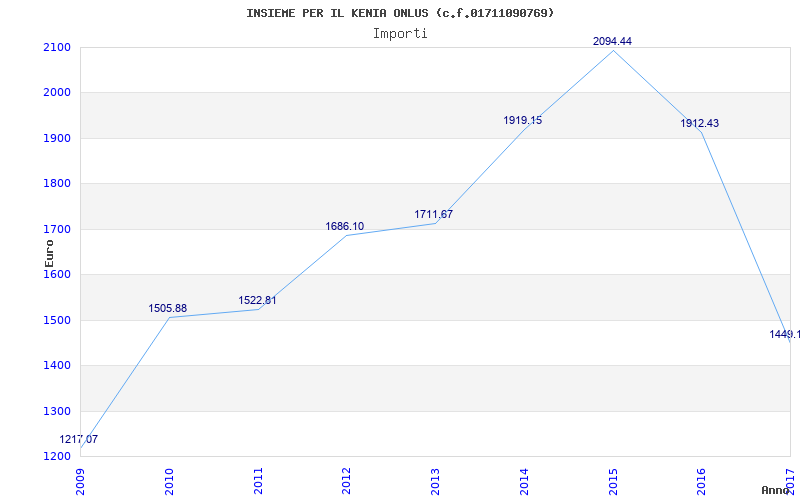This screenshot has width=800, height=500.
Task: Click the 2015 year label
Action: (613, 481)
